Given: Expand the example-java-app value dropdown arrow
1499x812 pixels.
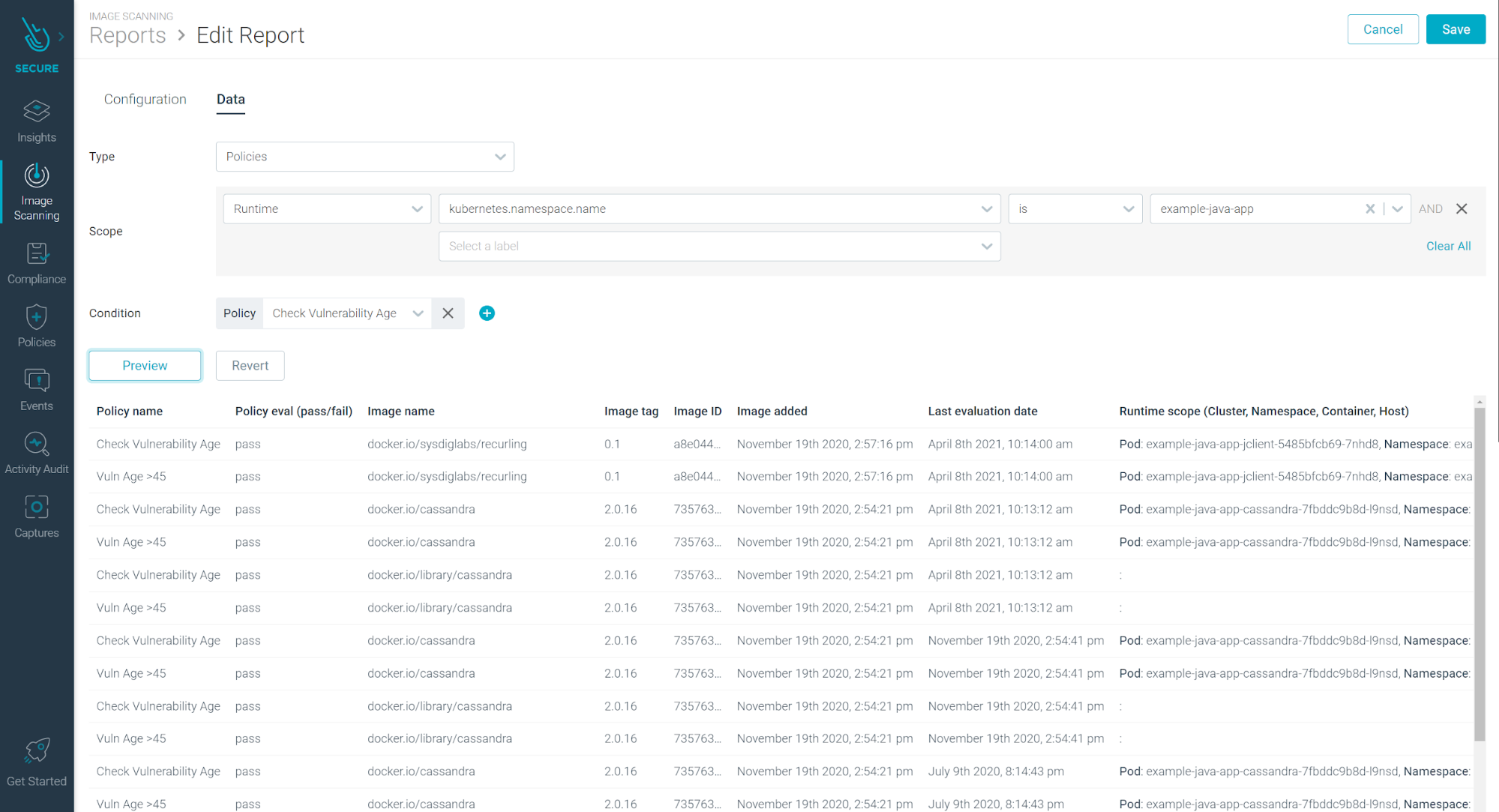Looking at the screenshot, I should click(x=1398, y=209).
